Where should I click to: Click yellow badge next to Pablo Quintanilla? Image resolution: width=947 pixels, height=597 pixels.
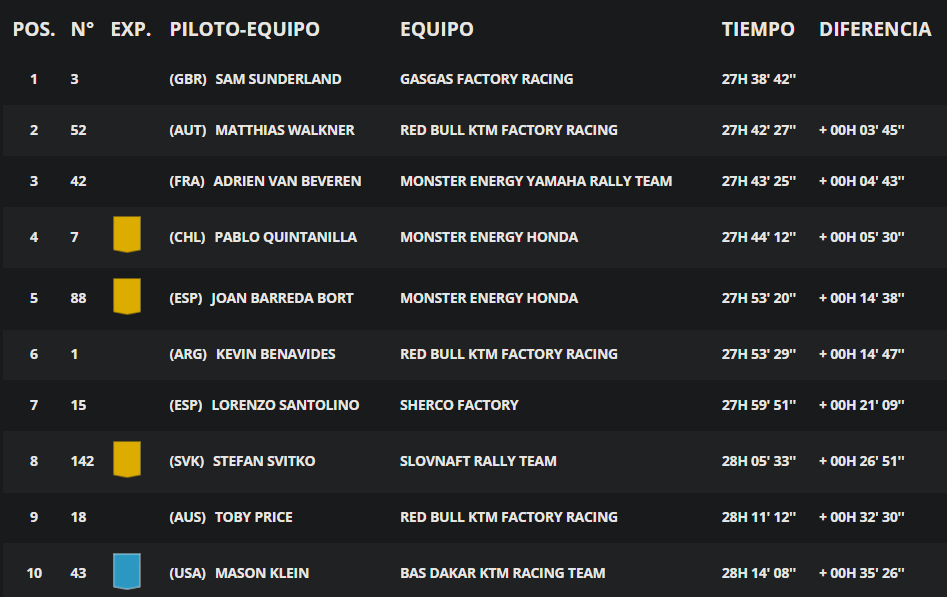click(x=127, y=234)
